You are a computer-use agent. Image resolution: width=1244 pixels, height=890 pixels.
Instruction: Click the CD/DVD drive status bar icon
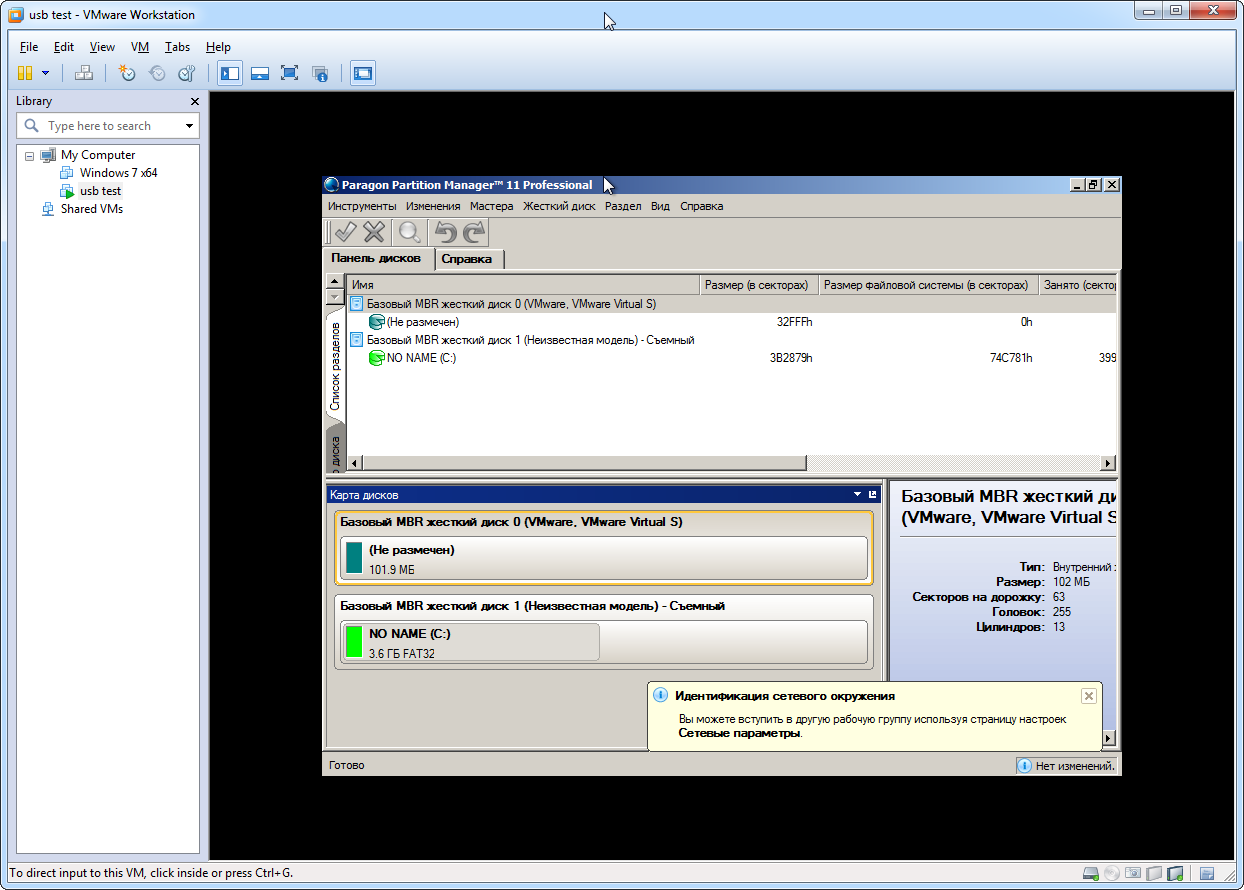pyautogui.click(x=1112, y=874)
